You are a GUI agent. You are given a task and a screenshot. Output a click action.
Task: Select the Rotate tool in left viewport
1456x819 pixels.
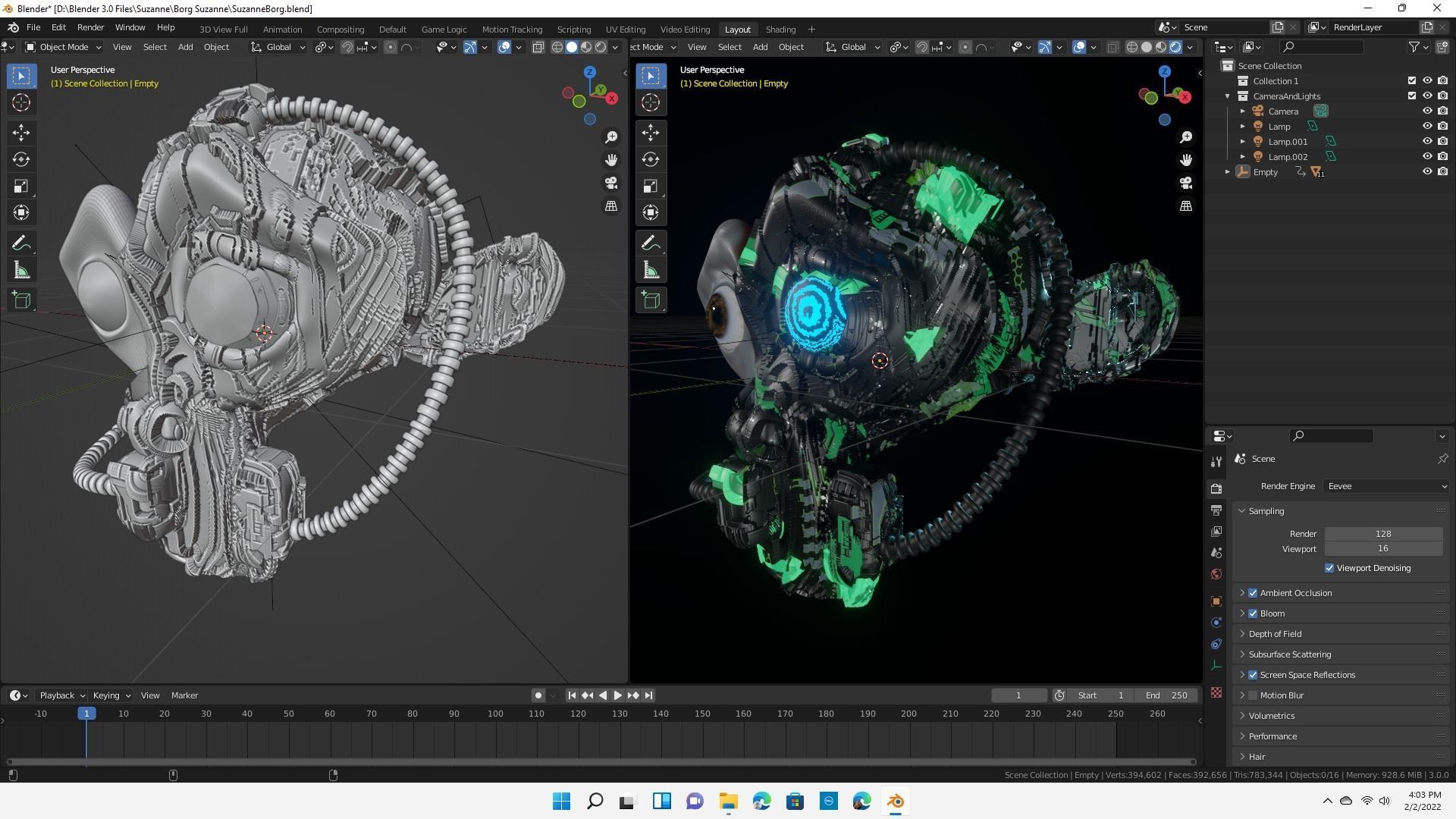(21, 159)
